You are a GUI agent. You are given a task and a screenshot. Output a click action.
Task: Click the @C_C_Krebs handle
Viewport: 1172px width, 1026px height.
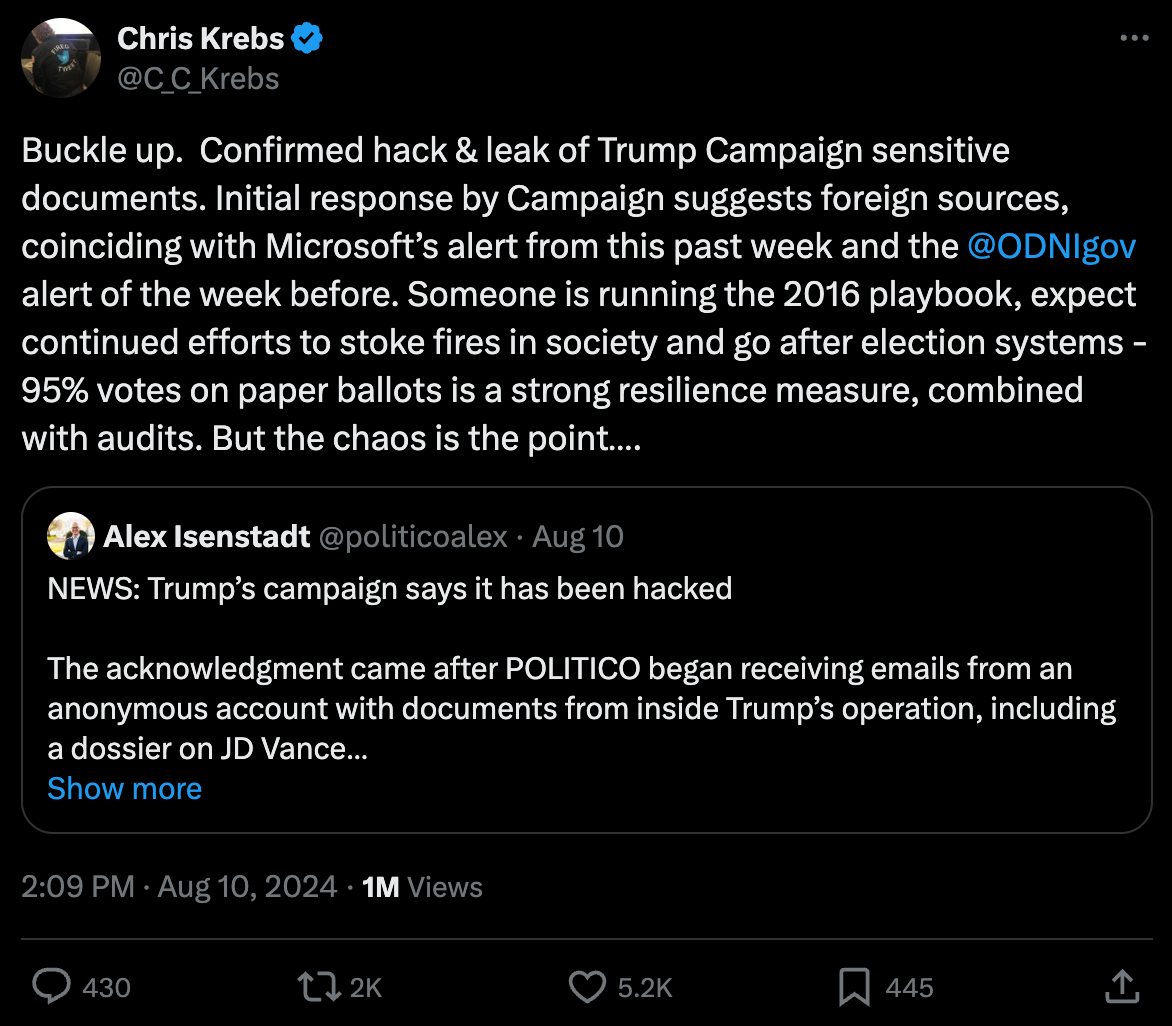[198, 78]
